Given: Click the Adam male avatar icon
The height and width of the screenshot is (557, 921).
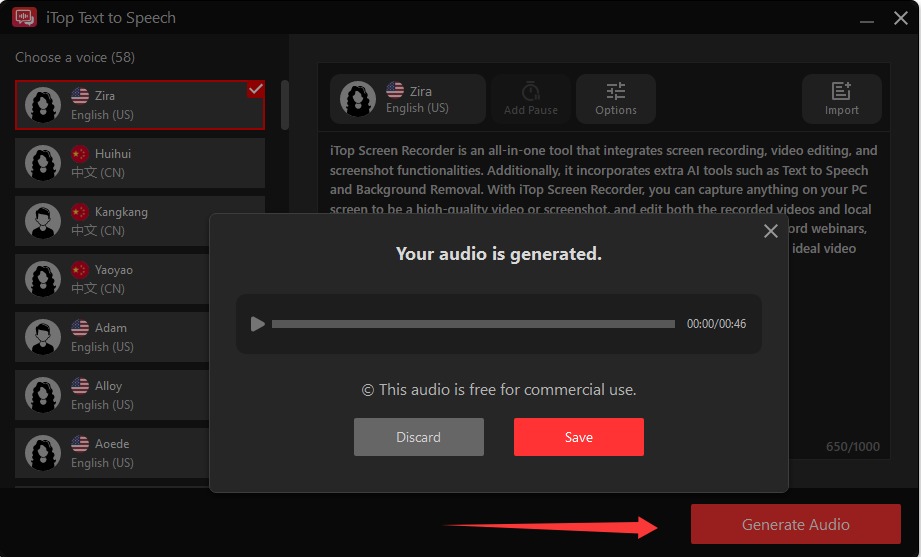Looking at the screenshot, I should pyautogui.click(x=43, y=337).
